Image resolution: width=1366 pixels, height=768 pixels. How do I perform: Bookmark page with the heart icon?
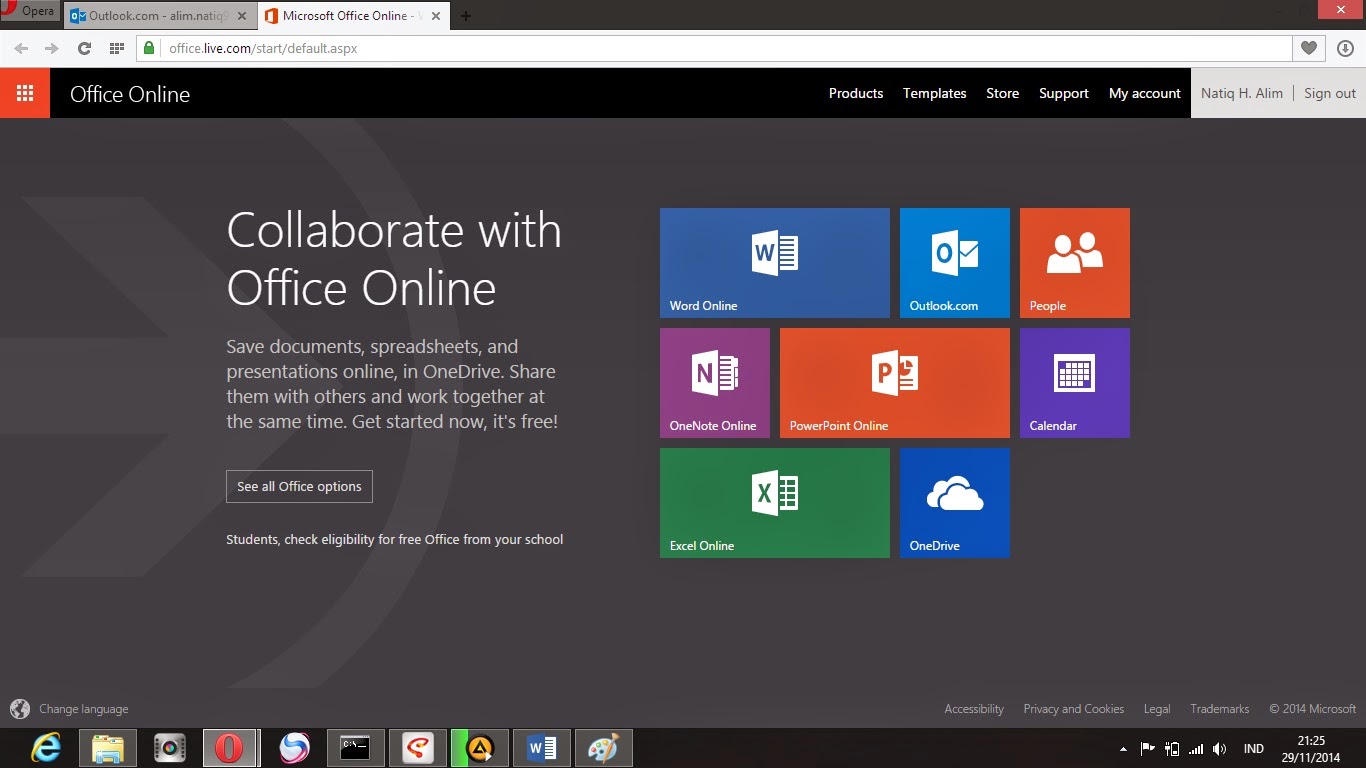[x=1308, y=48]
